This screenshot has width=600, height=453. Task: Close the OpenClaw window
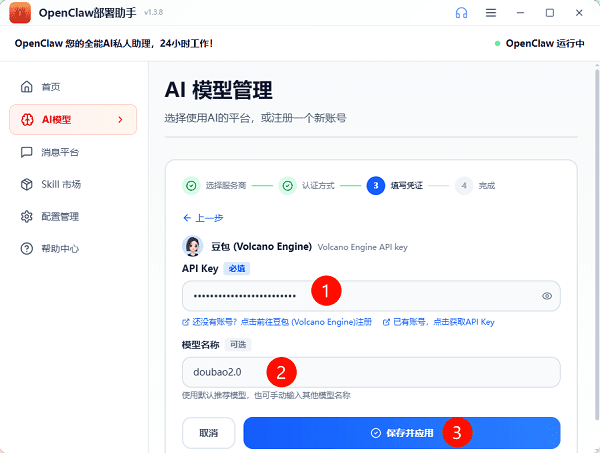pyautogui.click(x=579, y=13)
